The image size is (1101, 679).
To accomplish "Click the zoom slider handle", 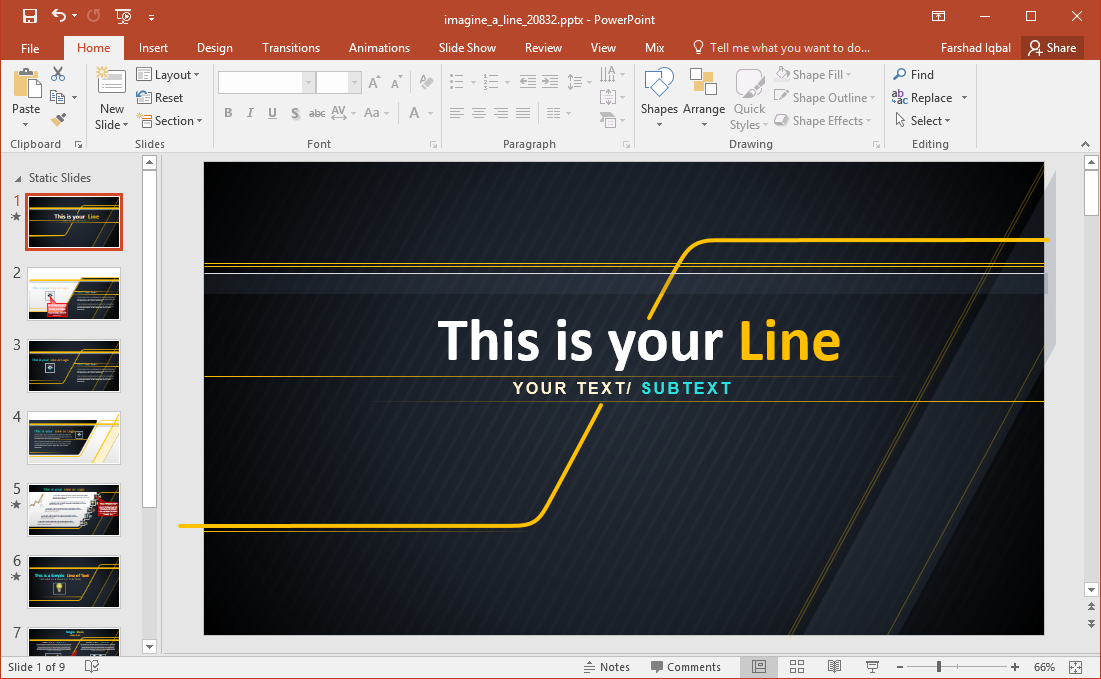I will coord(939,667).
